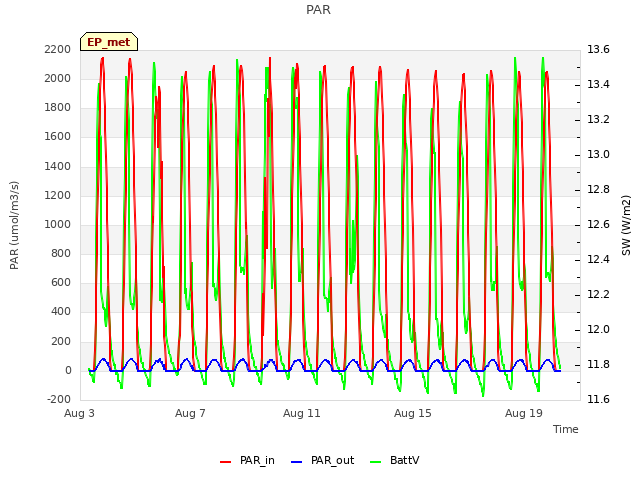Click the PAR chart title

[318, 9]
